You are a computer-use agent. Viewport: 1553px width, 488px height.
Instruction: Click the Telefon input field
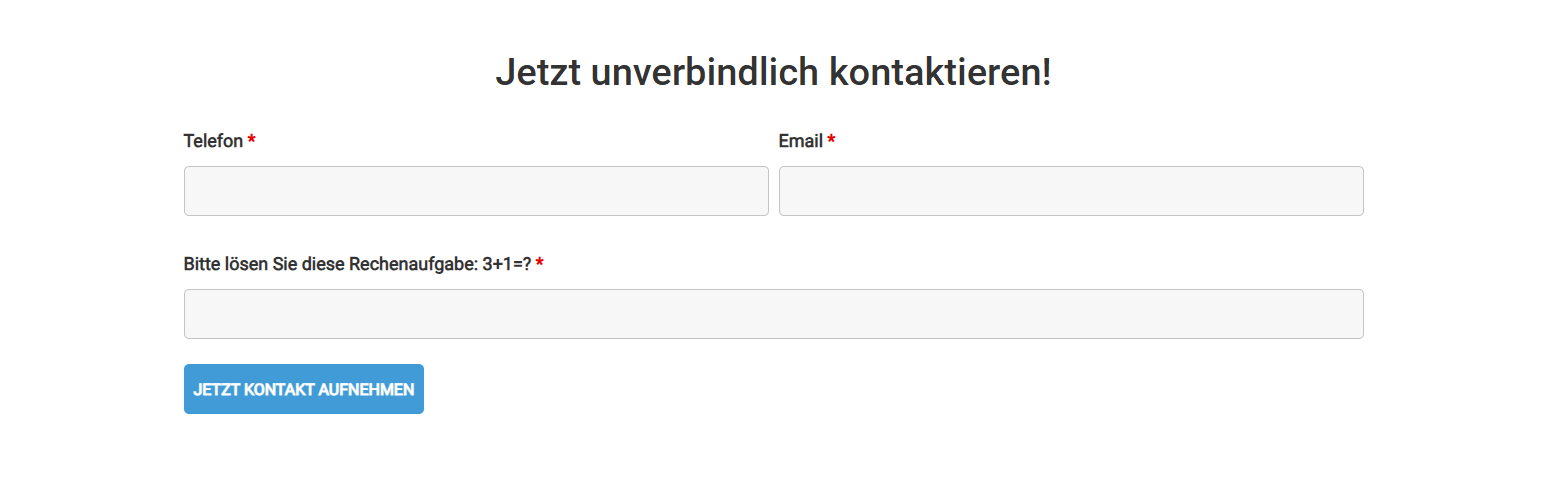pos(476,191)
